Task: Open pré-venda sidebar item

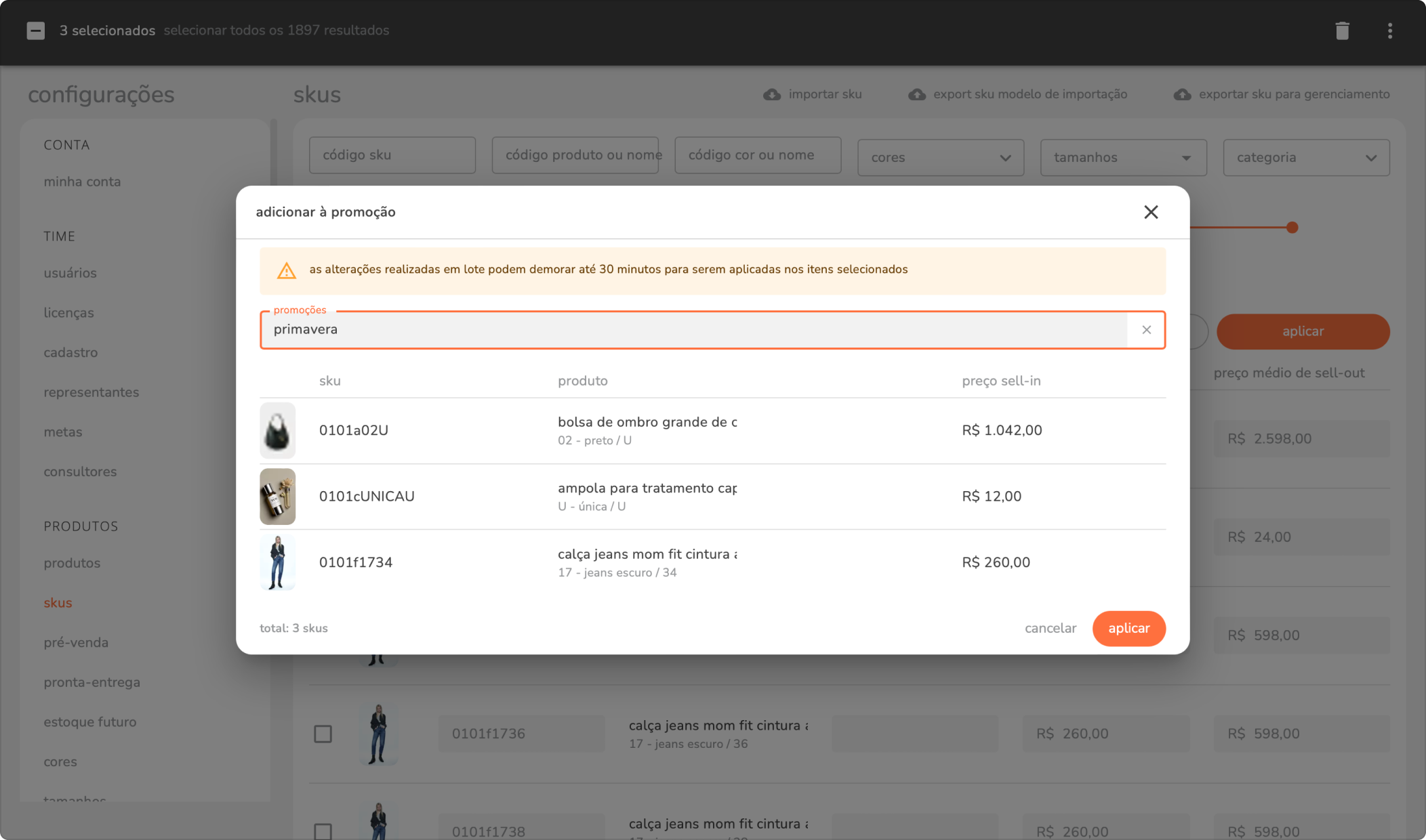Action: (x=76, y=642)
